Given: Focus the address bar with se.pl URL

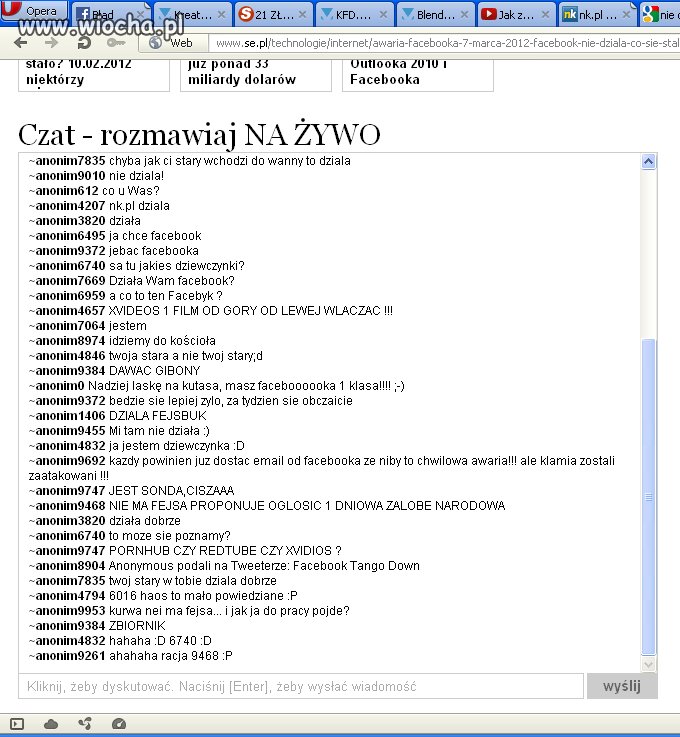Looking at the screenshot, I should [444, 43].
